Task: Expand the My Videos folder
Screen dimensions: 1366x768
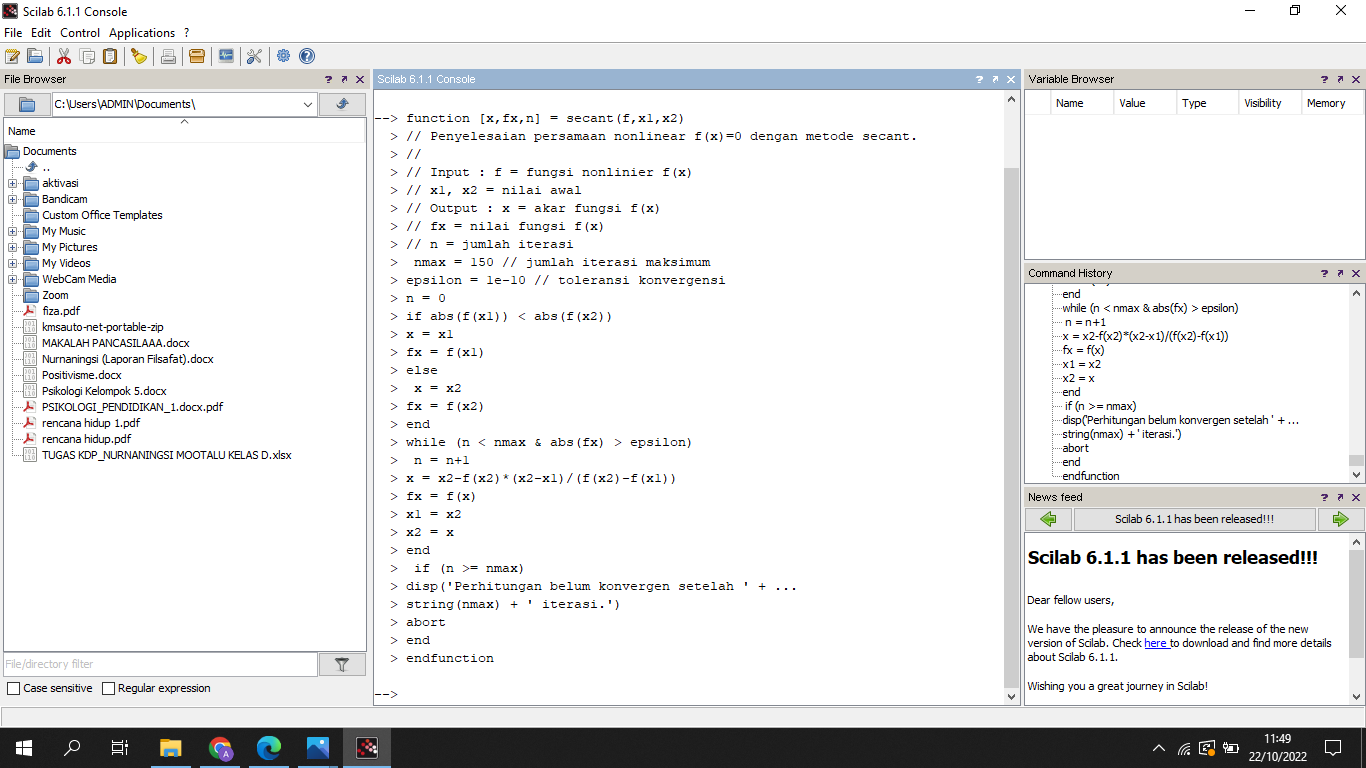Action: coord(12,263)
